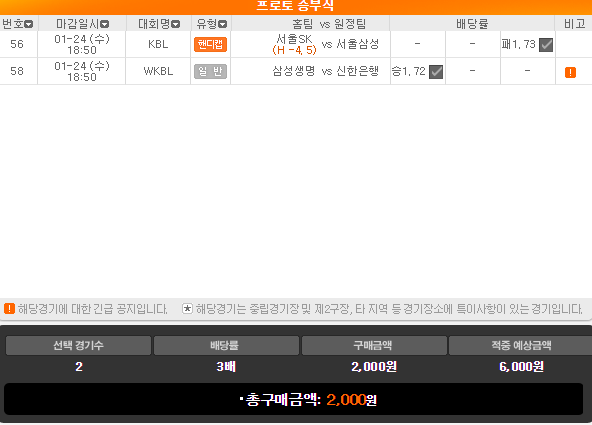592x425 pixels.
Task: Click handicap value H -4.5
Action: 294,50
